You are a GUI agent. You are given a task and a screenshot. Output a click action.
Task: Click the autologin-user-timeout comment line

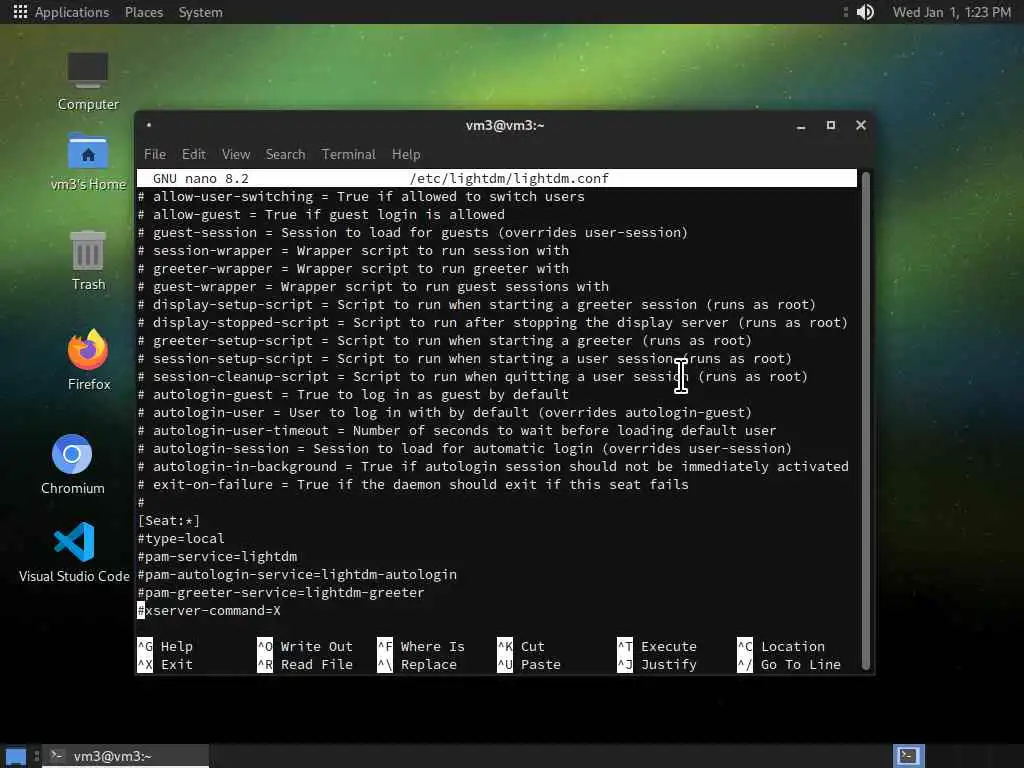point(456,430)
